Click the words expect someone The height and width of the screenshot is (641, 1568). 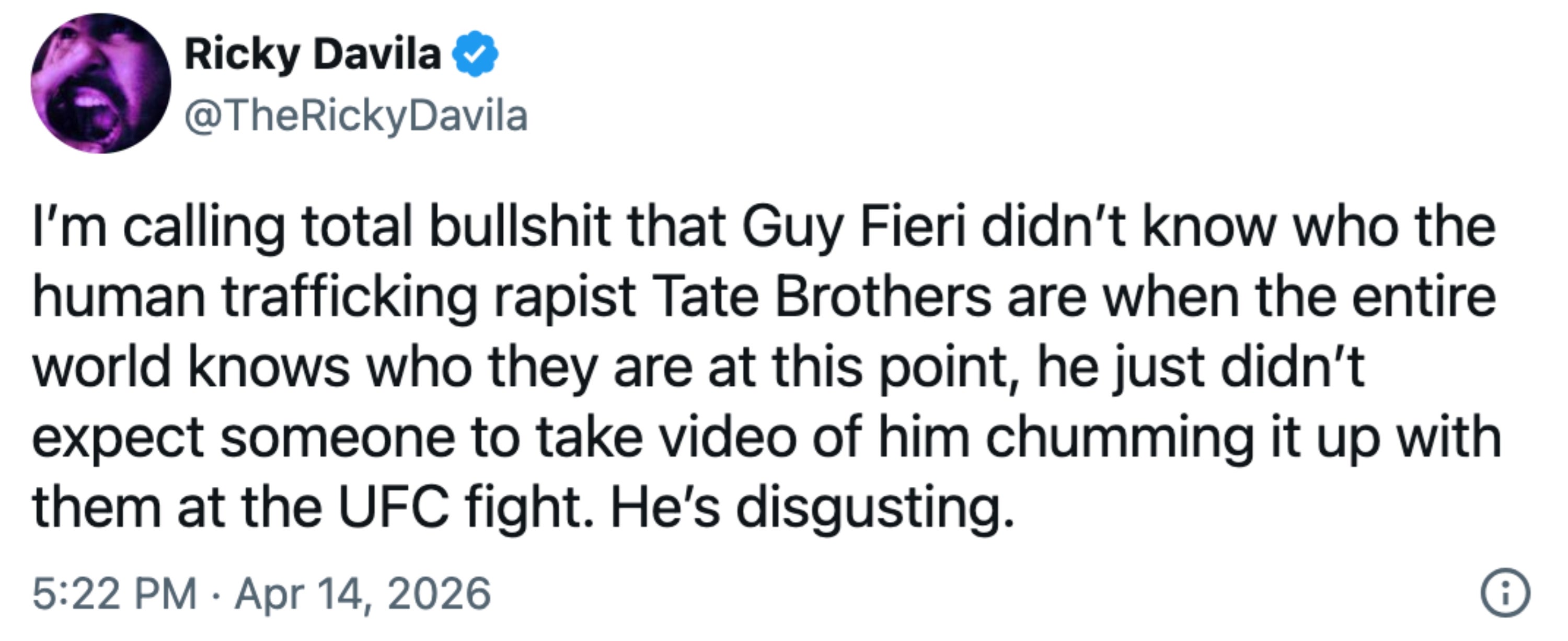[244, 438]
